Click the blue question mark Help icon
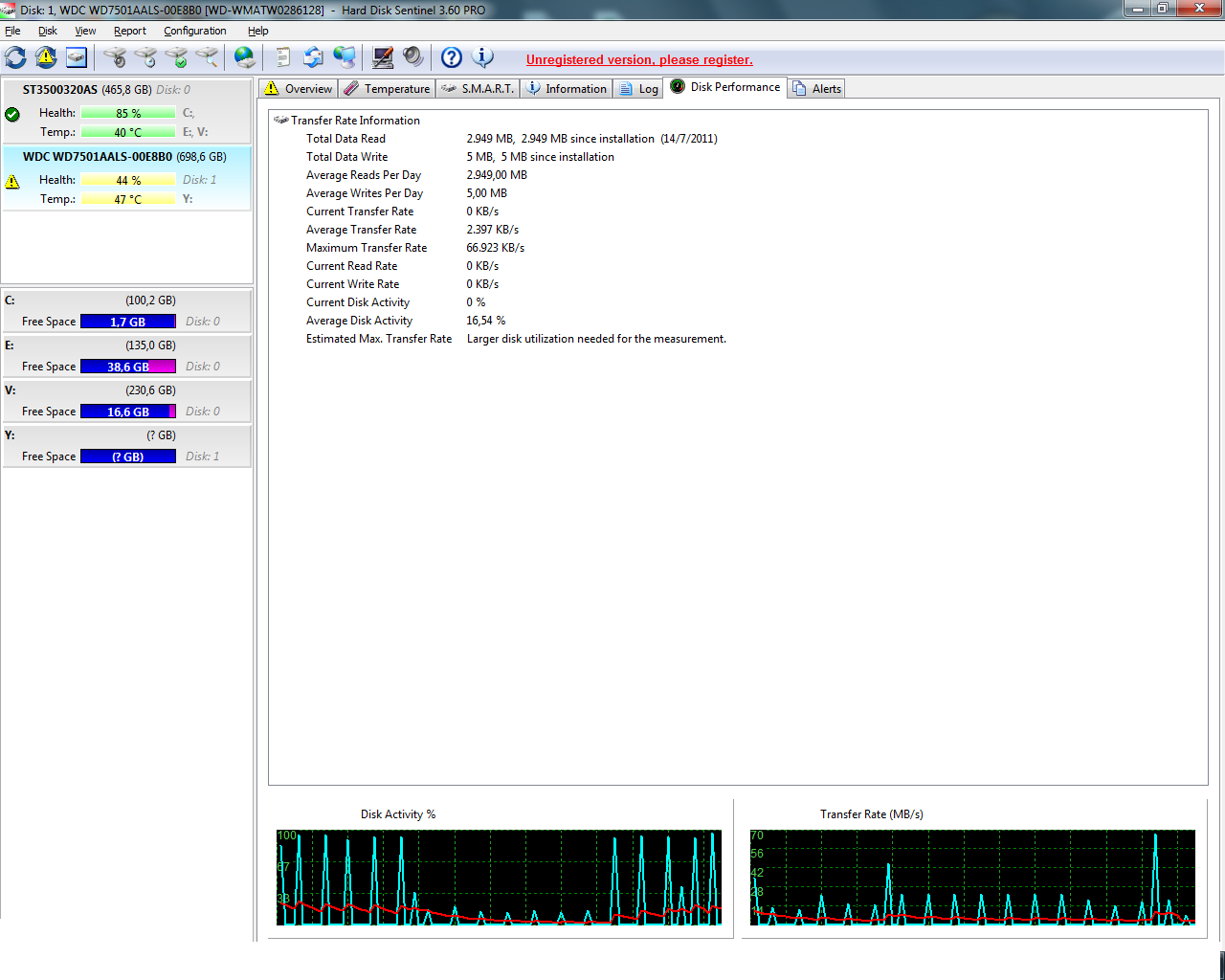Image resolution: width=1225 pixels, height=980 pixels. (452, 57)
